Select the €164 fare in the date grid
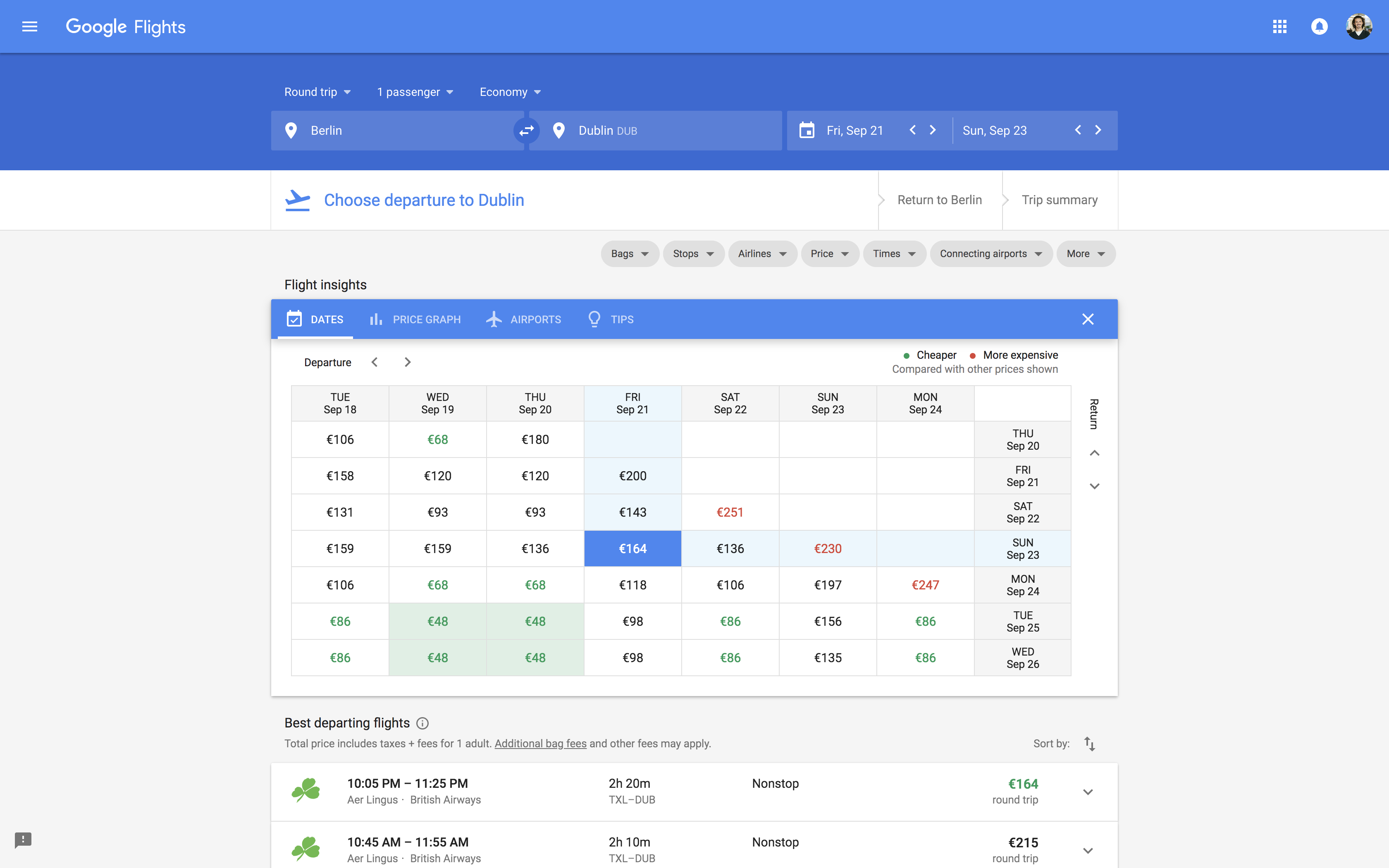Viewport: 1389px width, 868px height. [x=632, y=548]
